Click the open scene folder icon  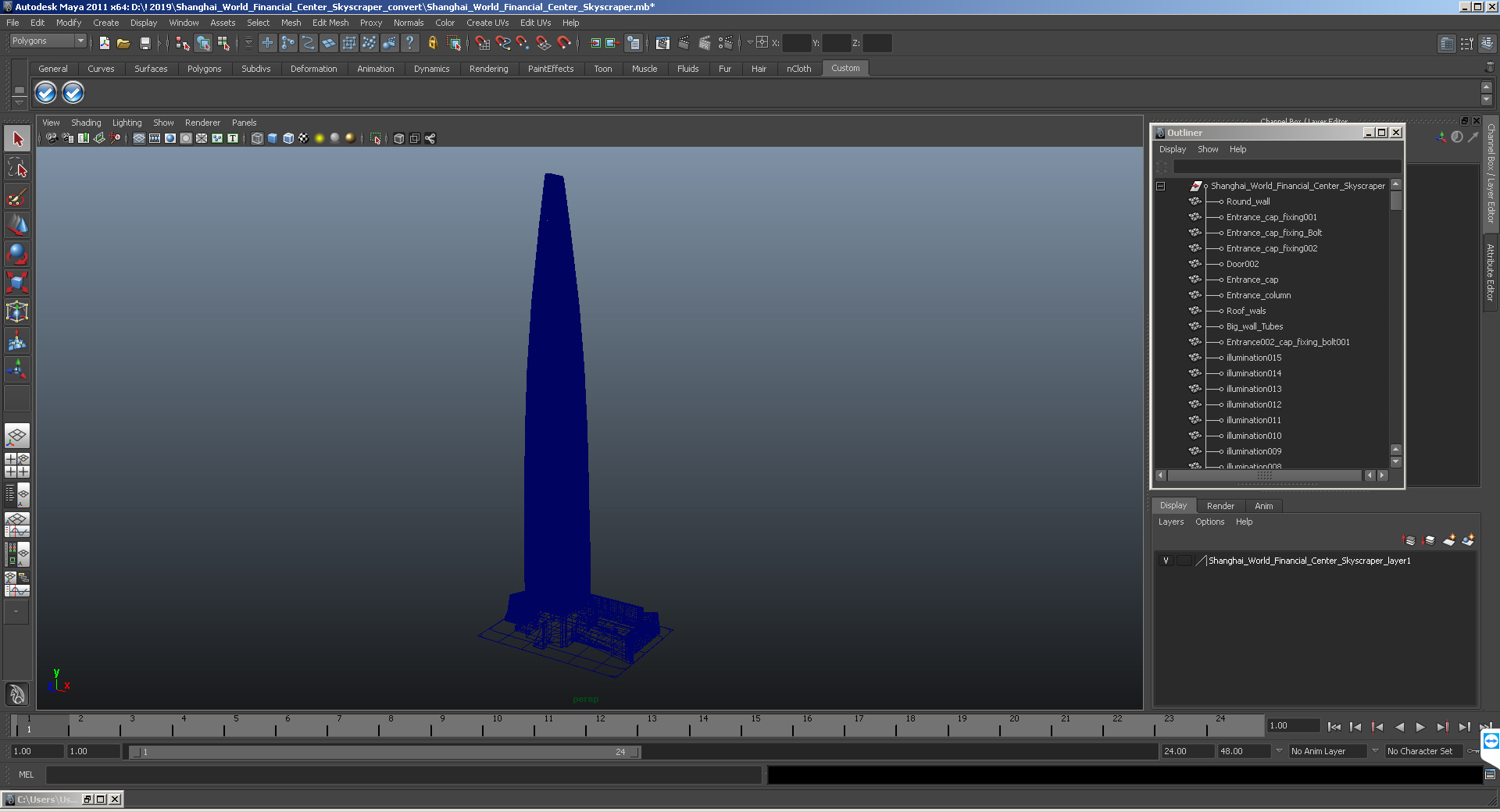(123, 43)
